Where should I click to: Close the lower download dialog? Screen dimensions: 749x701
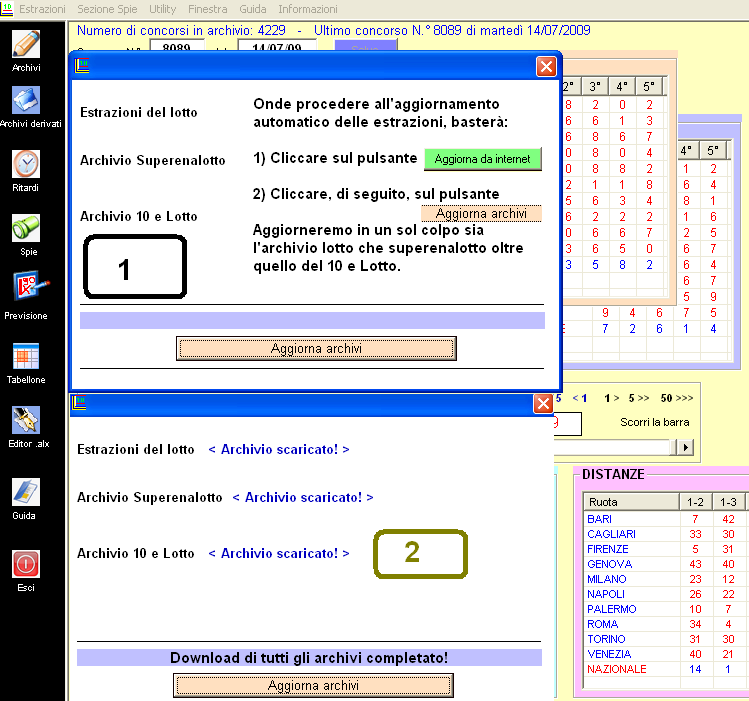pyautogui.click(x=543, y=404)
